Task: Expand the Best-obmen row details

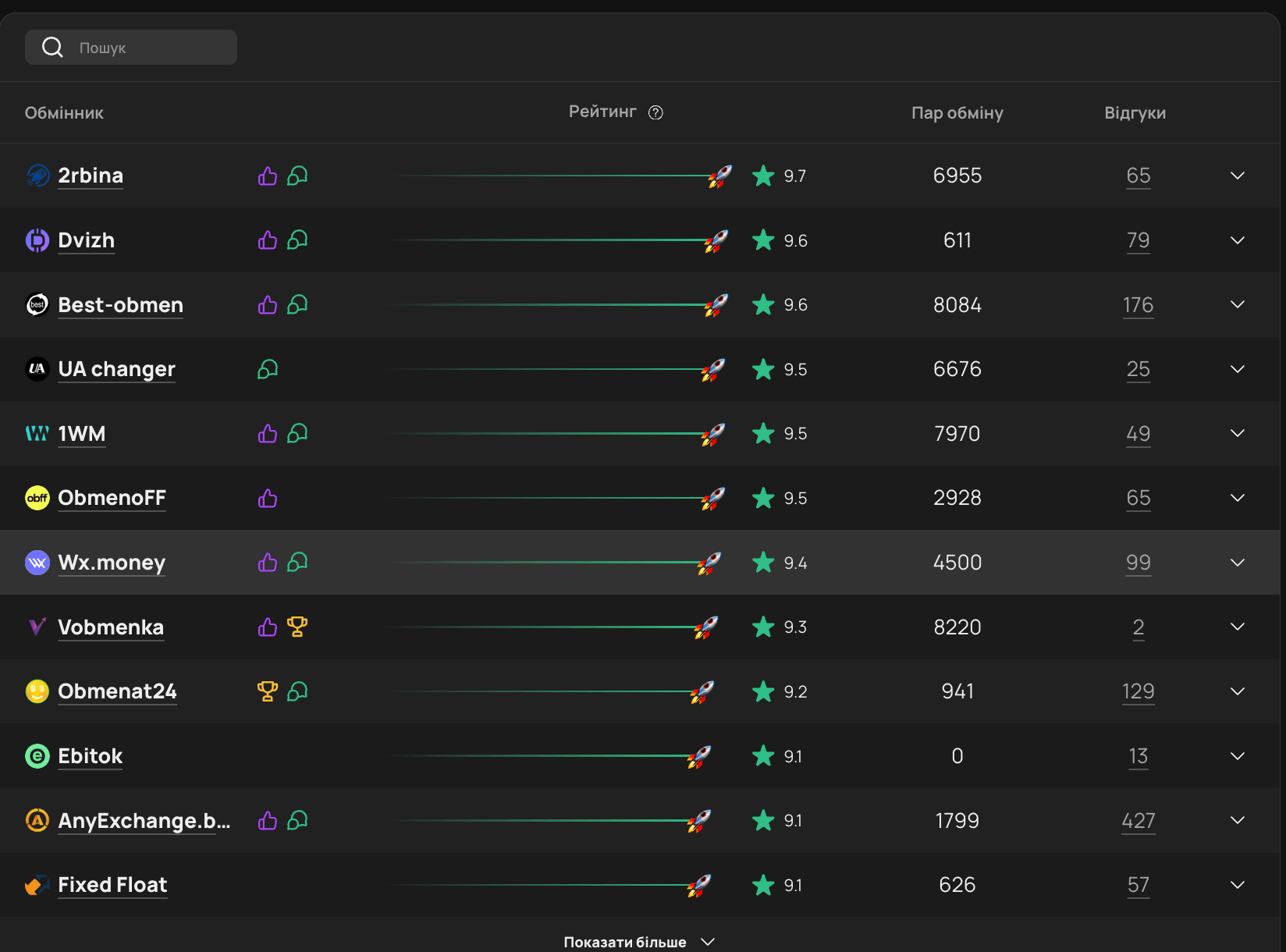Action: coord(1237,304)
